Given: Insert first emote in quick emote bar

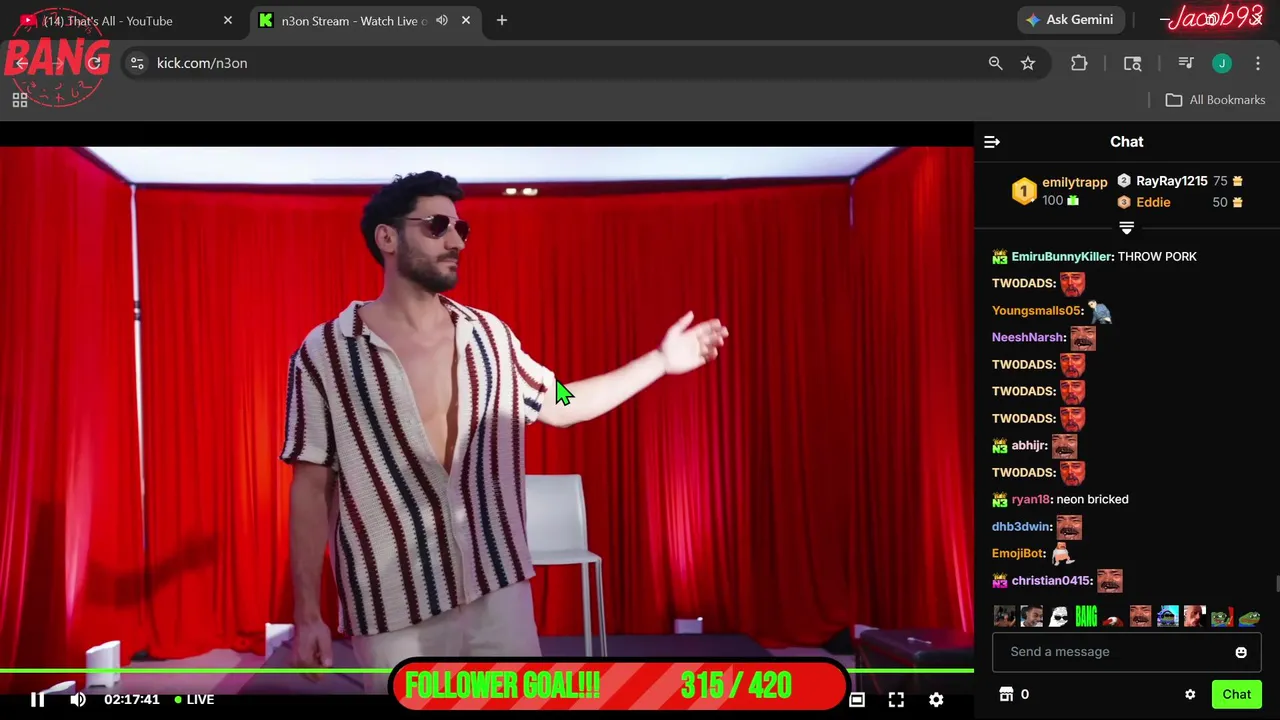Looking at the screenshot, I should click(x=1005, y=617).
